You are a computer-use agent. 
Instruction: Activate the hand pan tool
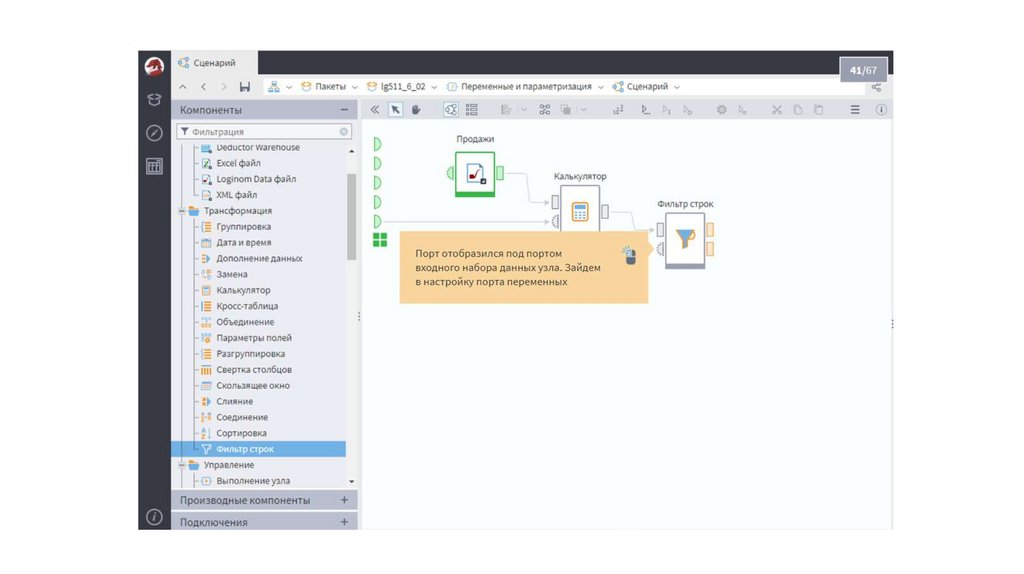(x=416, y=110)
